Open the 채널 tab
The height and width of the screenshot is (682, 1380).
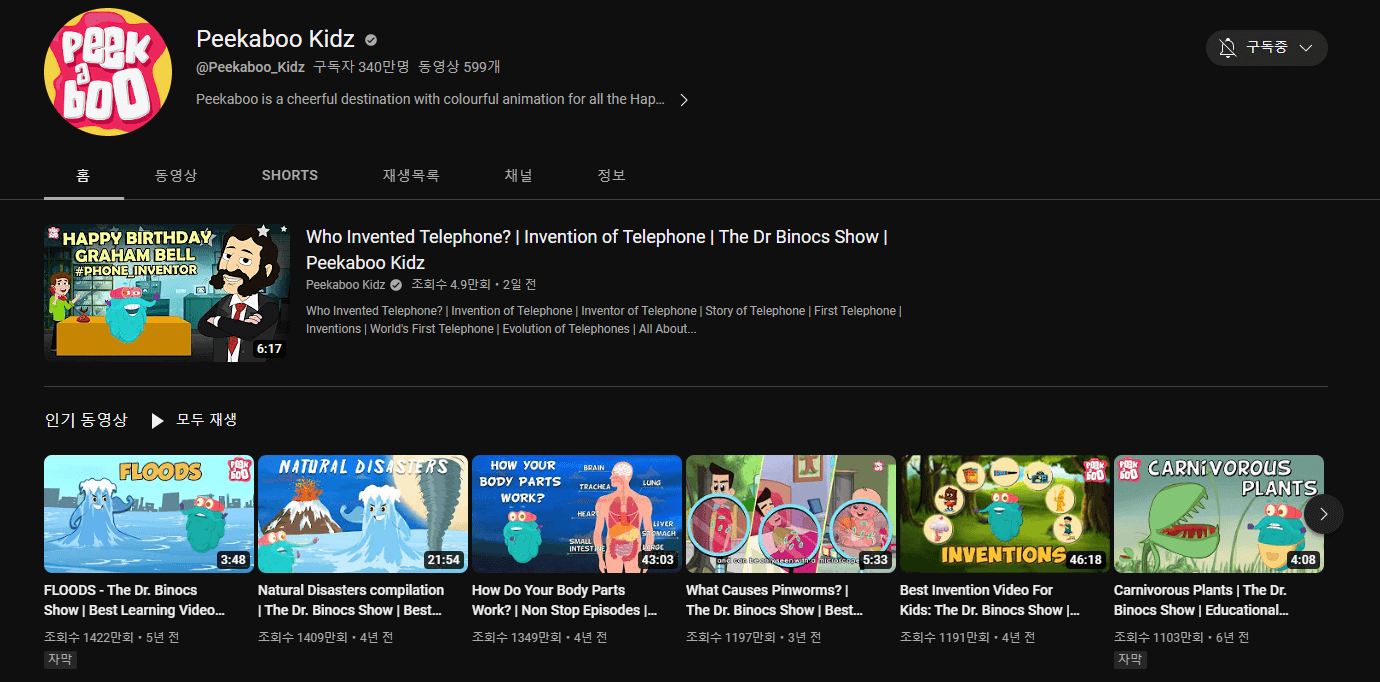[518, 175]
